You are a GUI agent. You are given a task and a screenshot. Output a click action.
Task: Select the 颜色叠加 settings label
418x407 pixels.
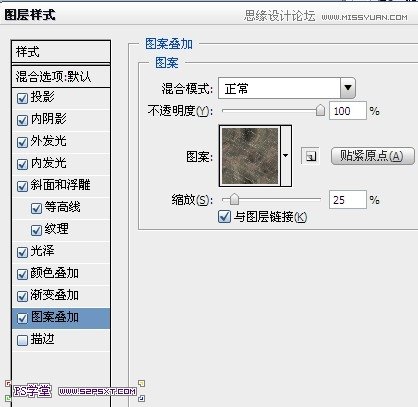55,273
